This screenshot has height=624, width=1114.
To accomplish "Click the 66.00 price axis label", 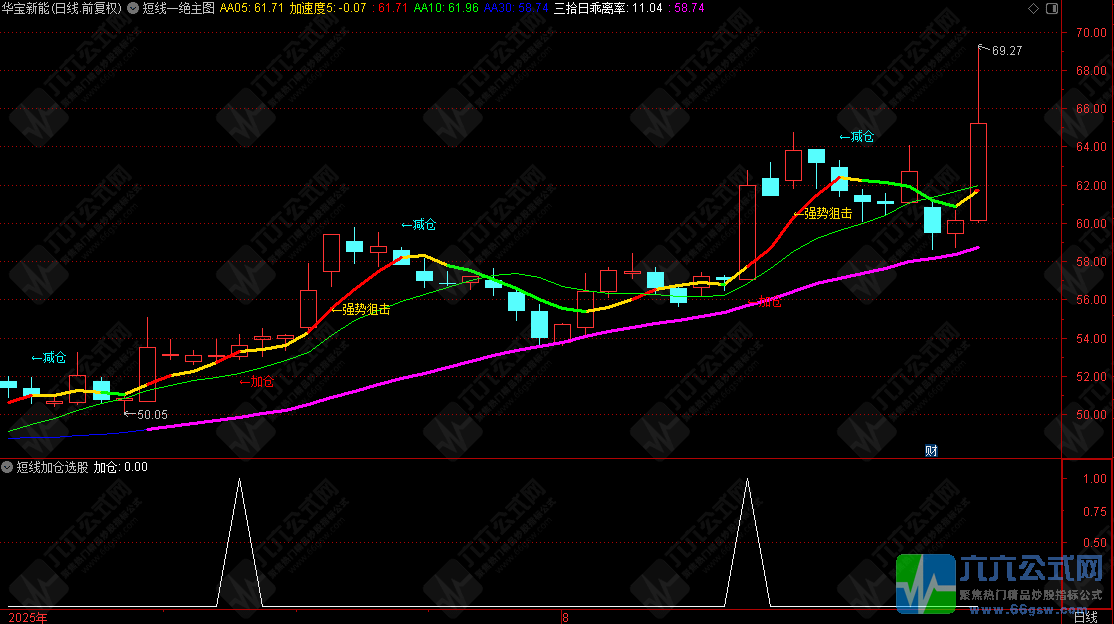I will click(1091, 109).
